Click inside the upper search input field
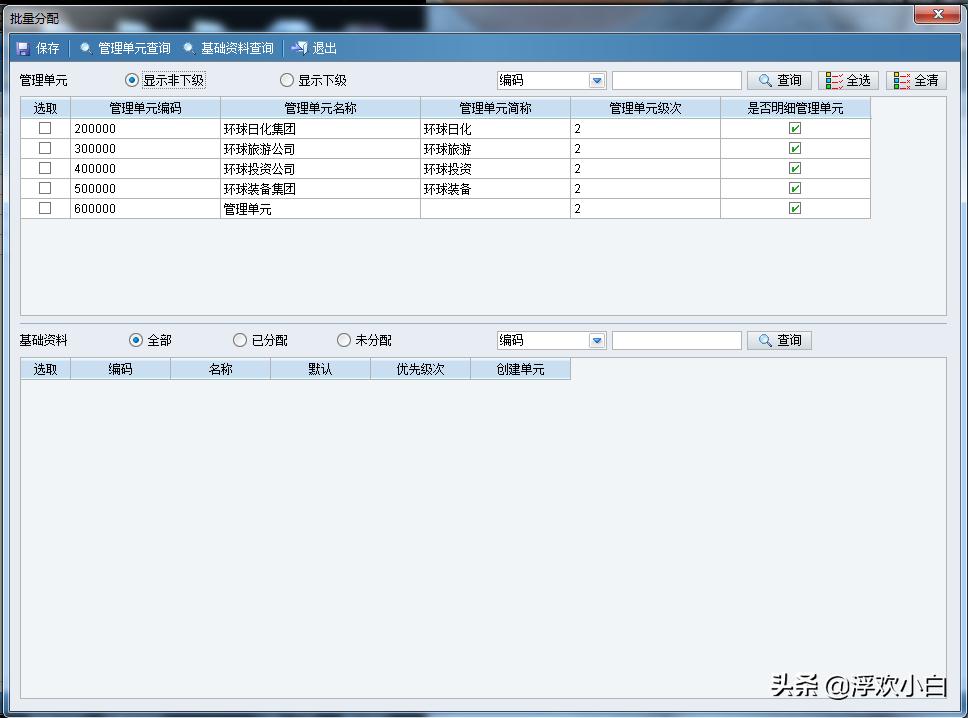968x718 pixels. click(677, 79)
